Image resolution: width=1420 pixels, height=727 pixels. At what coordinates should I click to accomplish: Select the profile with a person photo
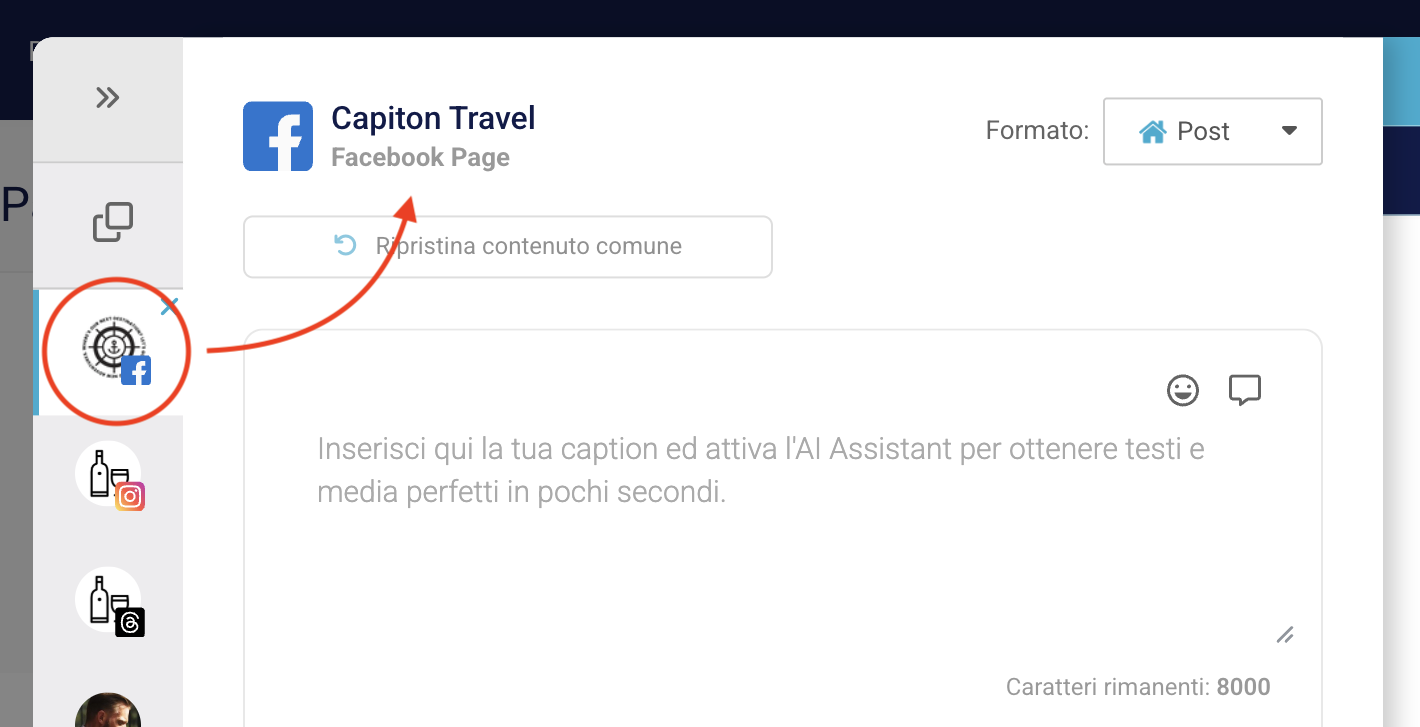coord(108,712)
